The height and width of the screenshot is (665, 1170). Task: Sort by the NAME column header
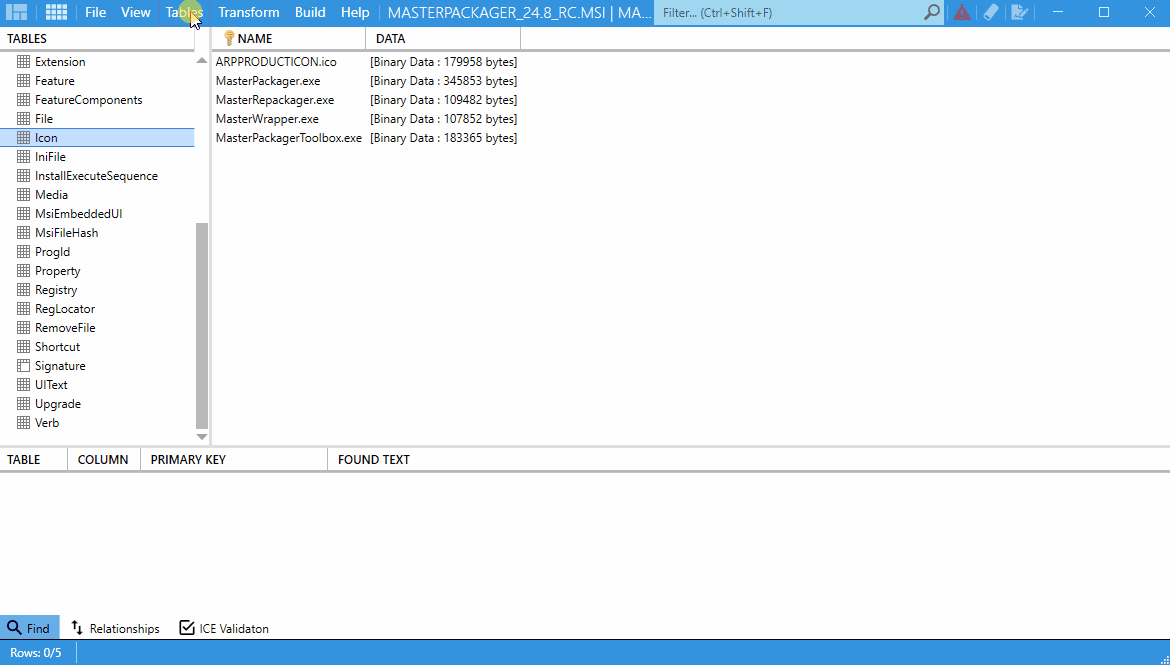pyautogui.click(x=289, y=39)
